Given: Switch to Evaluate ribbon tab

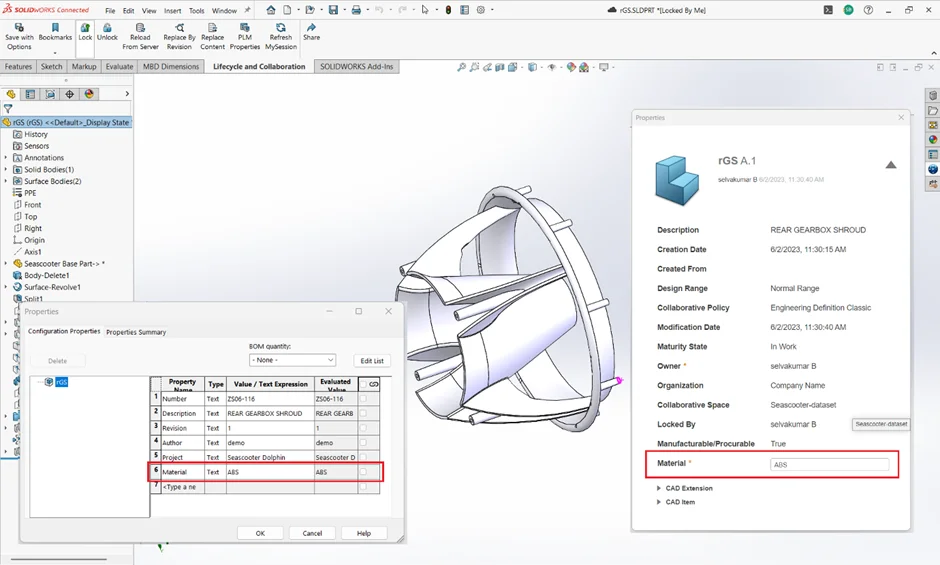Looking at the screenshot, I should coord(119,67).
